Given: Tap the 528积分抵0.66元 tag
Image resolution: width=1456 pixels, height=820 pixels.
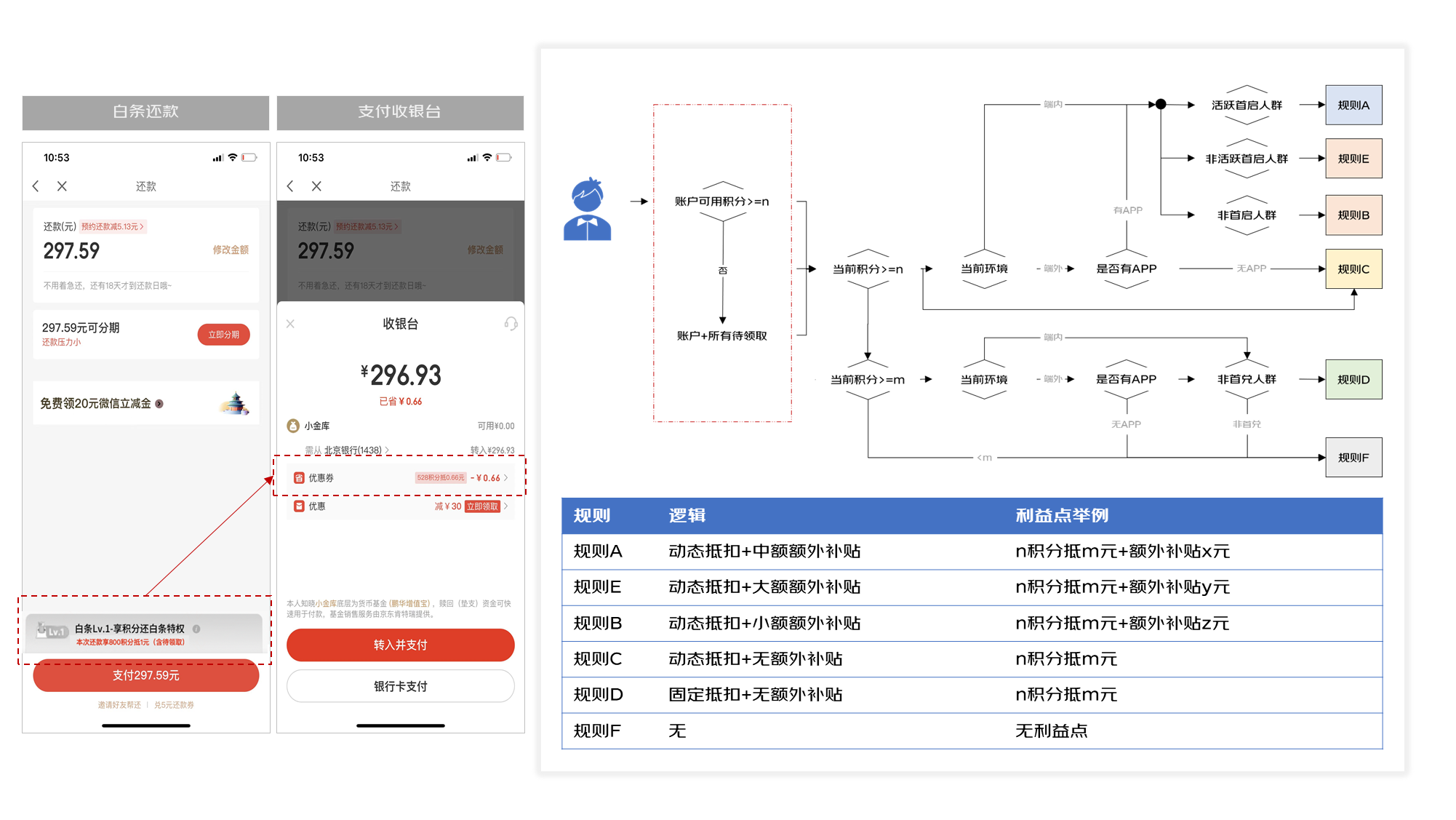Looking at the screenshot, I should click(441, 478).
